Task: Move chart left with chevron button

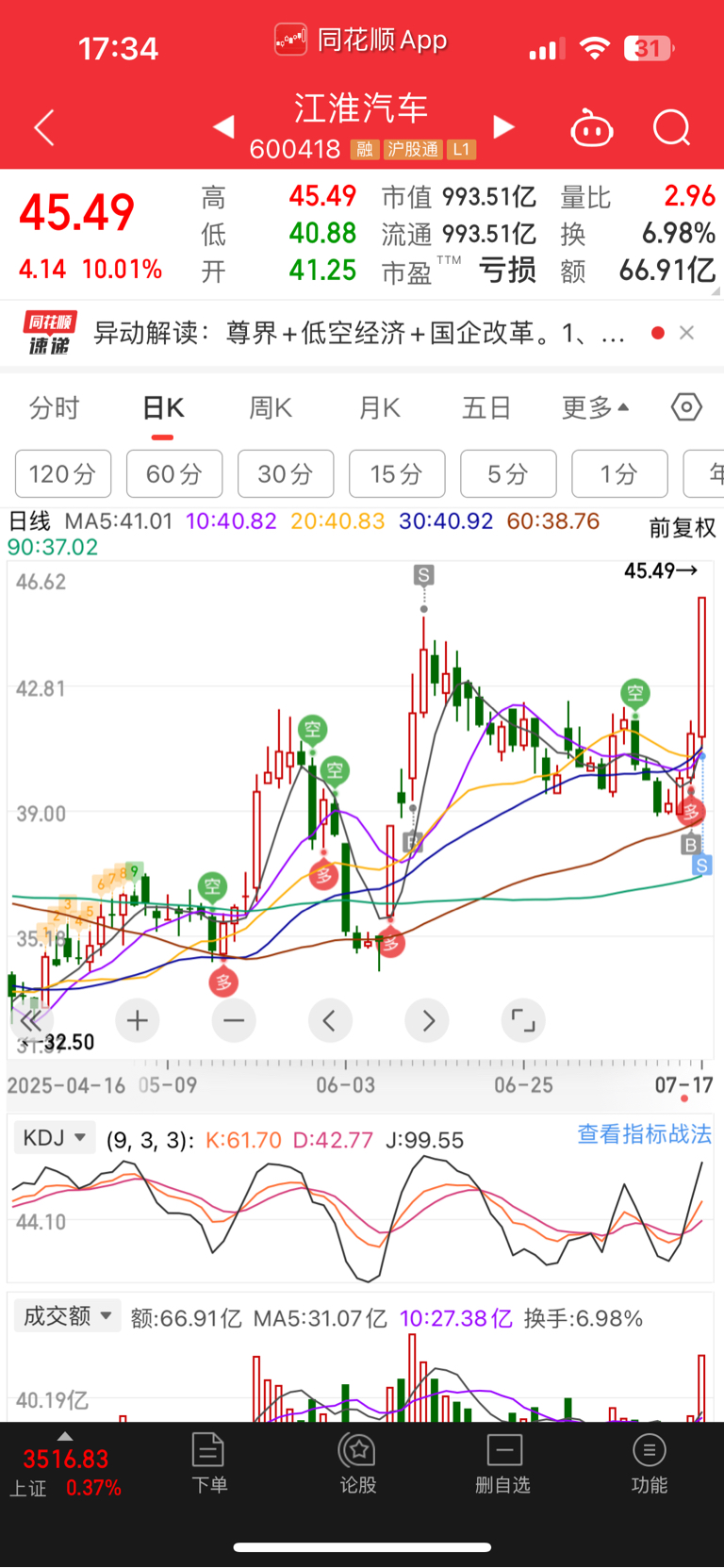Action: coord(330,1020)
